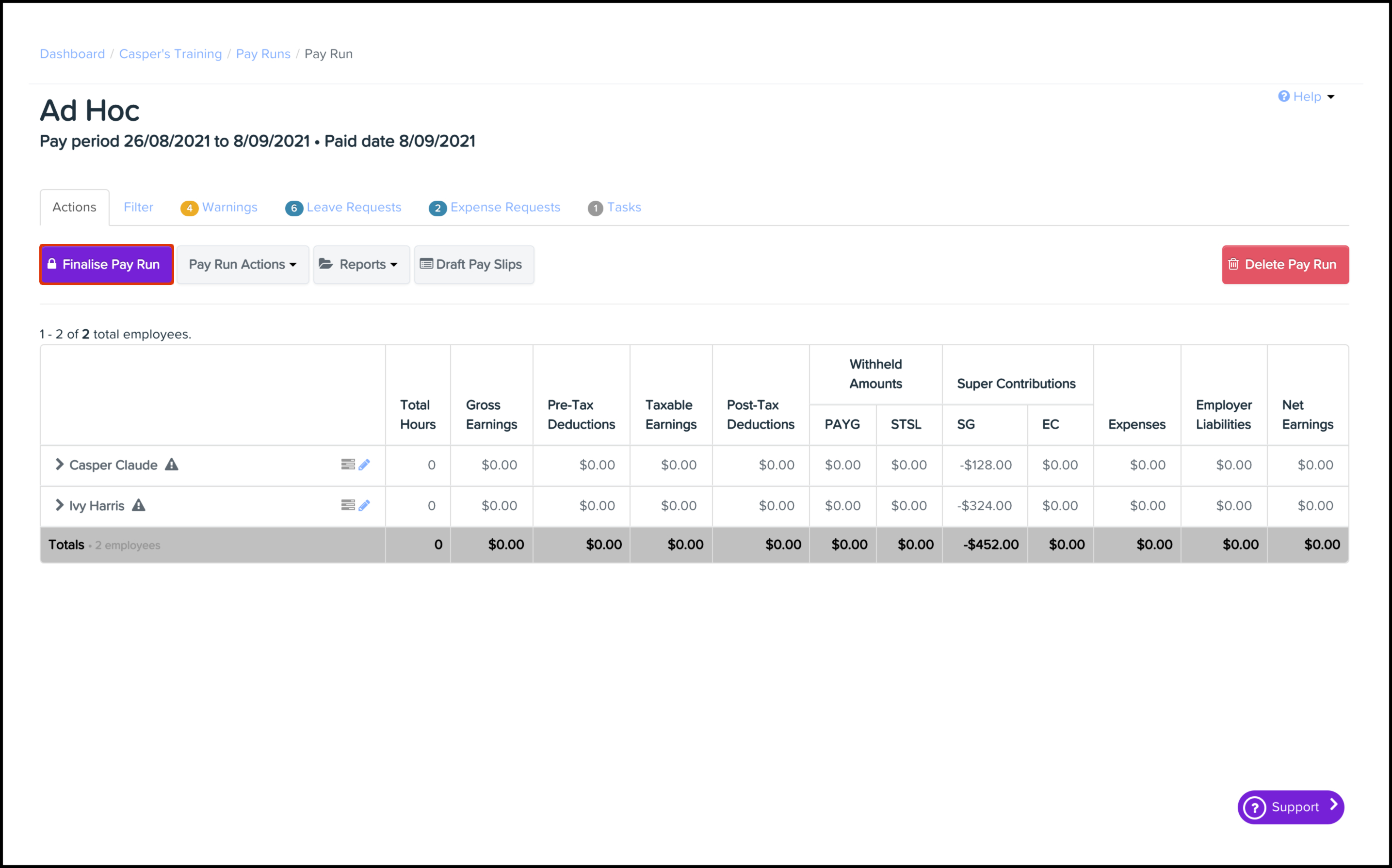Click the Finalise Pay Run button

click(107, 265)
